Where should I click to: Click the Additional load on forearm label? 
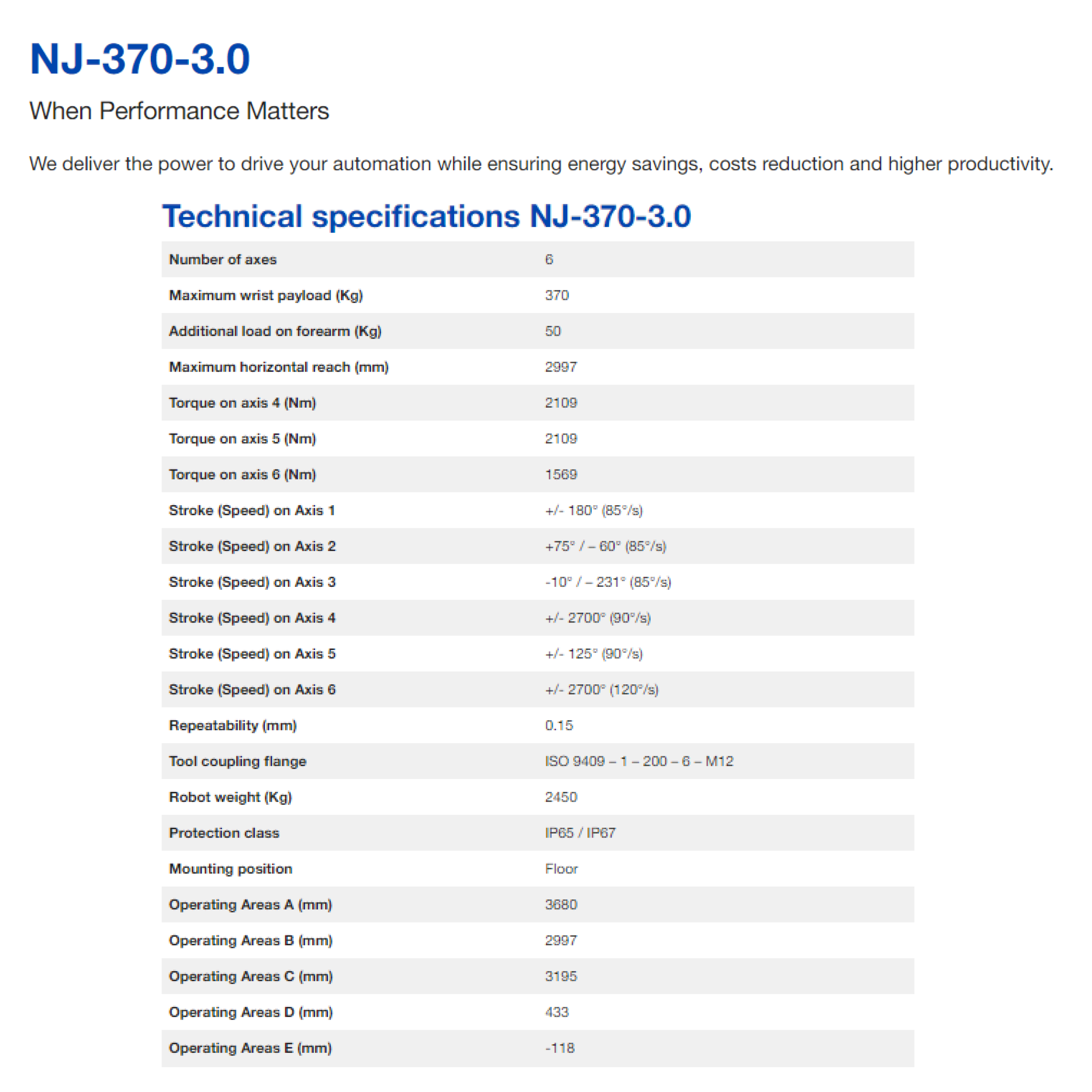(x=275, y=331)
